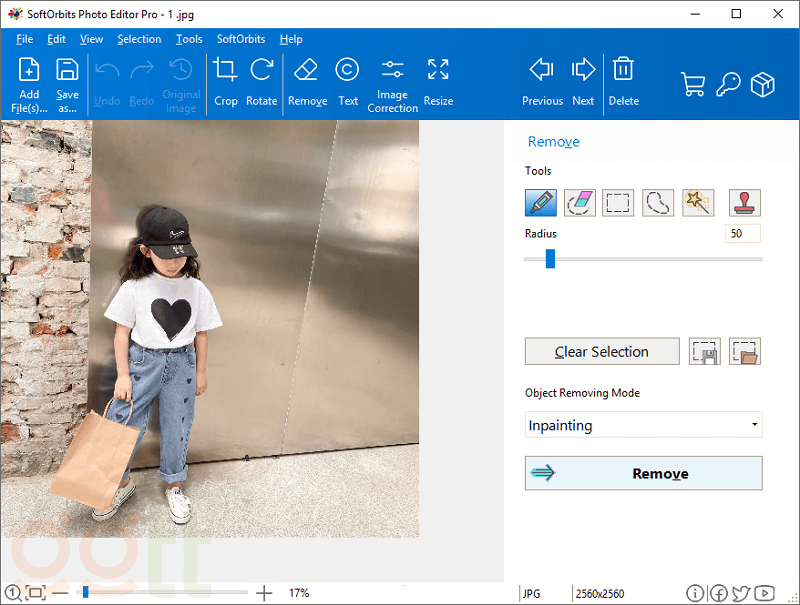Click the Radius slider handle
The image size is (800, 605).
(x=549, y=259)
